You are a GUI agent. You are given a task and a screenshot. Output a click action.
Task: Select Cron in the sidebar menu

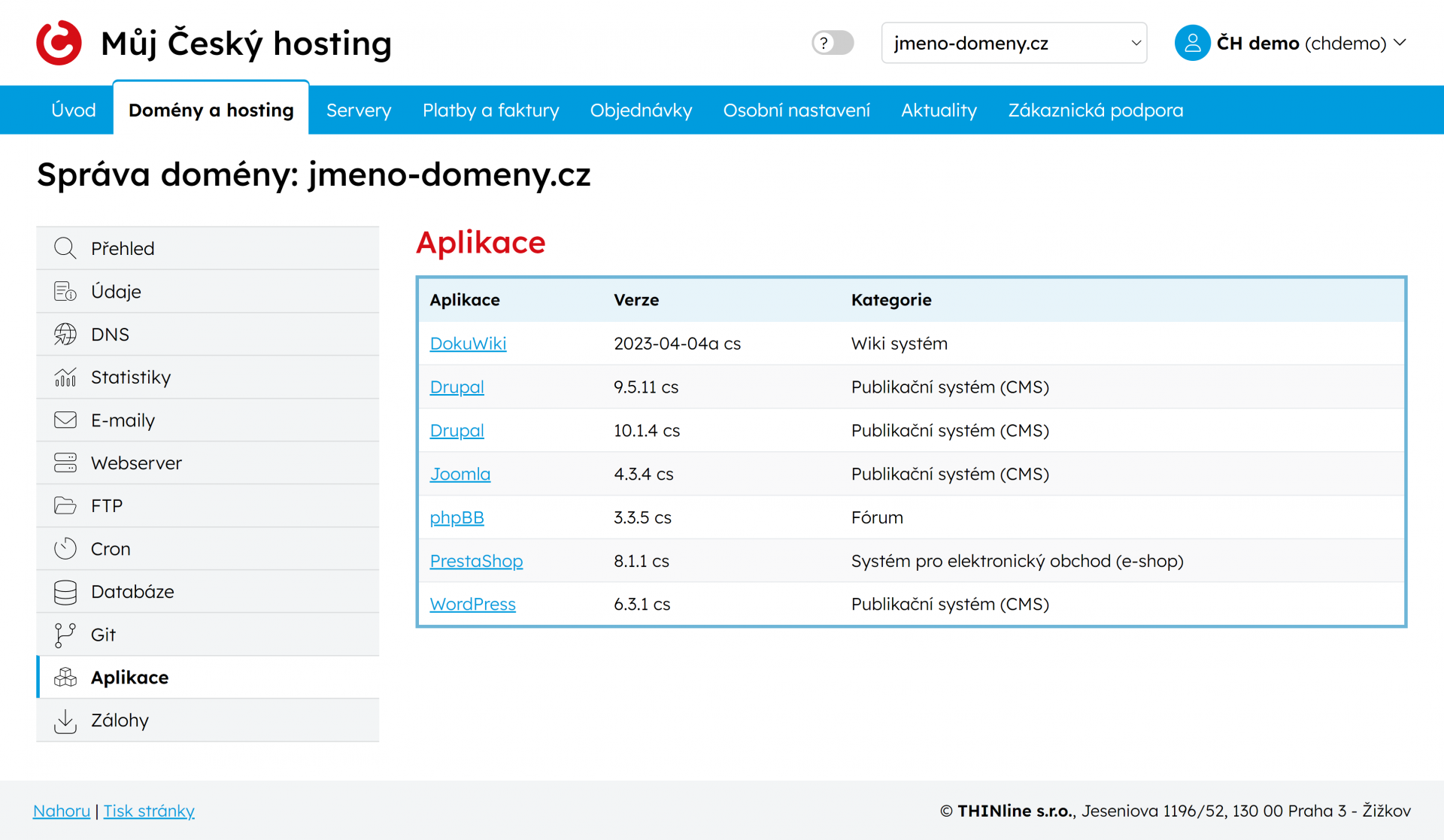pyautogui.click(x=208, y=548)
